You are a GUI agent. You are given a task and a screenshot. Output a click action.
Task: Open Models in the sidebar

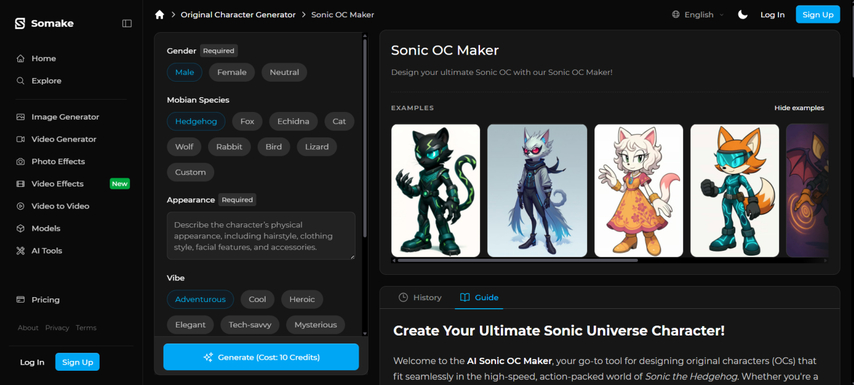click(45, 228)
